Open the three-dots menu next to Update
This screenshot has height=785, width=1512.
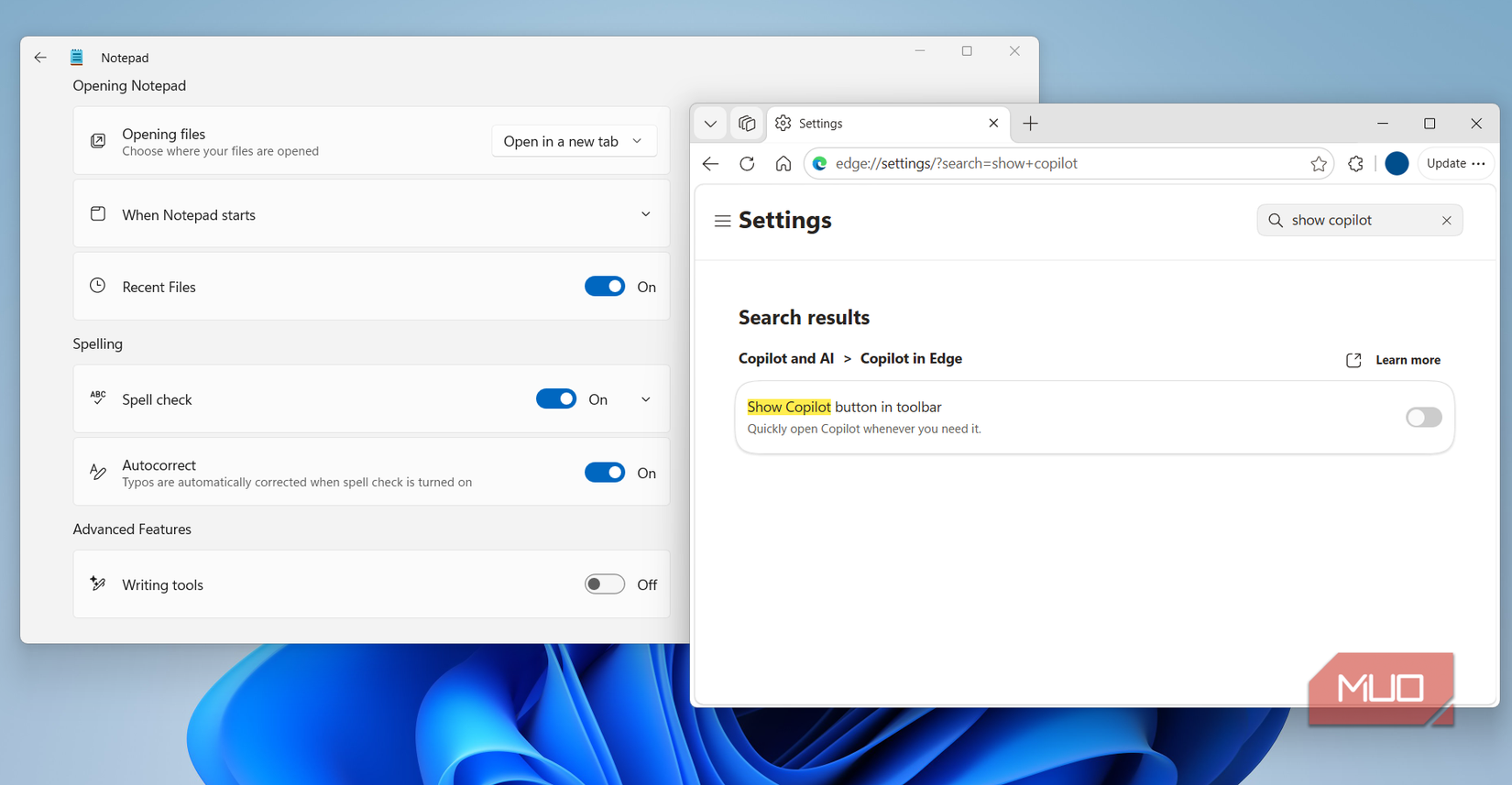[1478, 164]
